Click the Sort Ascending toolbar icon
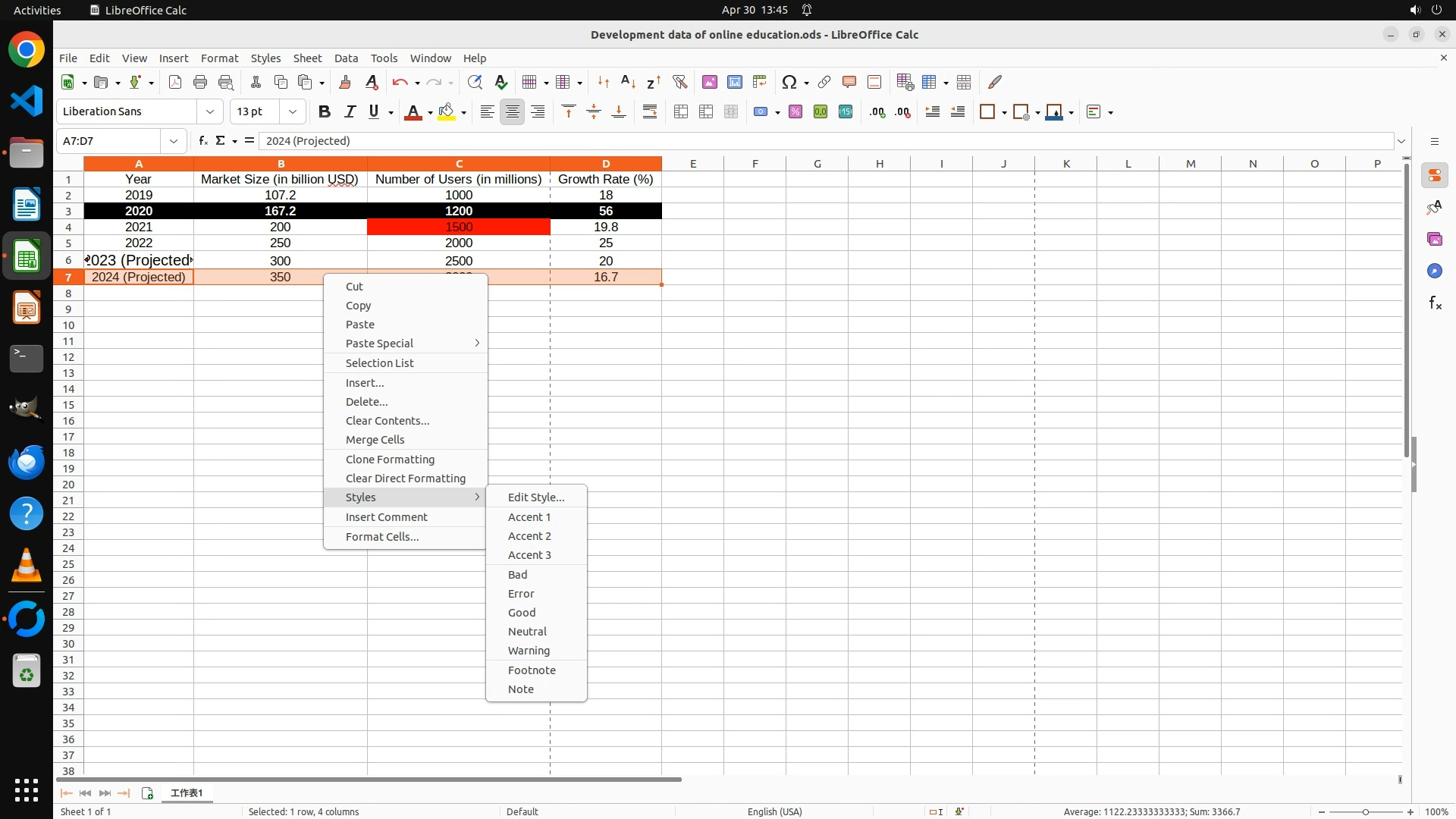The image size is (1456, 819). point(628,82)
